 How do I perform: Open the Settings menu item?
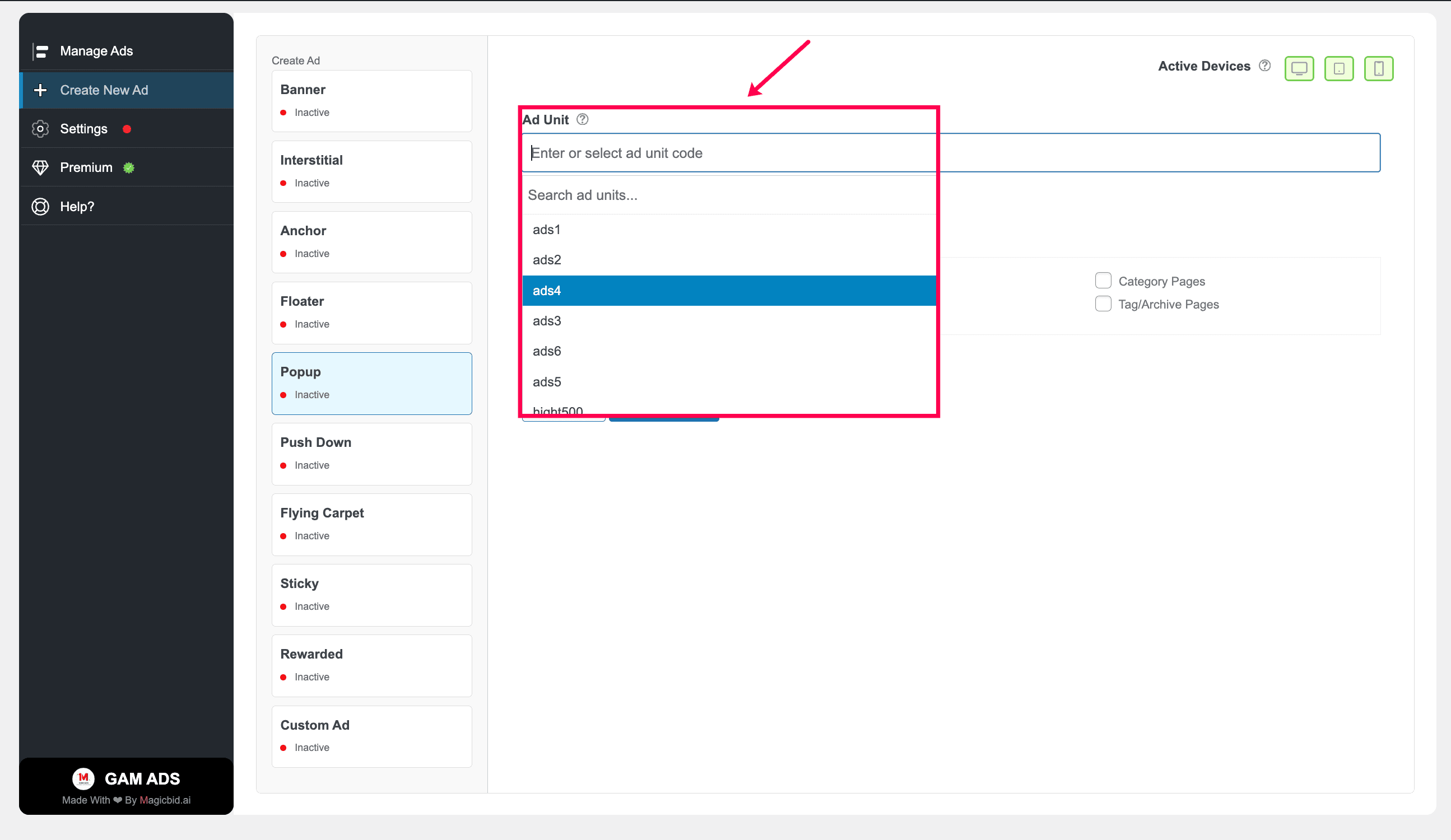(x=127, y=129)
